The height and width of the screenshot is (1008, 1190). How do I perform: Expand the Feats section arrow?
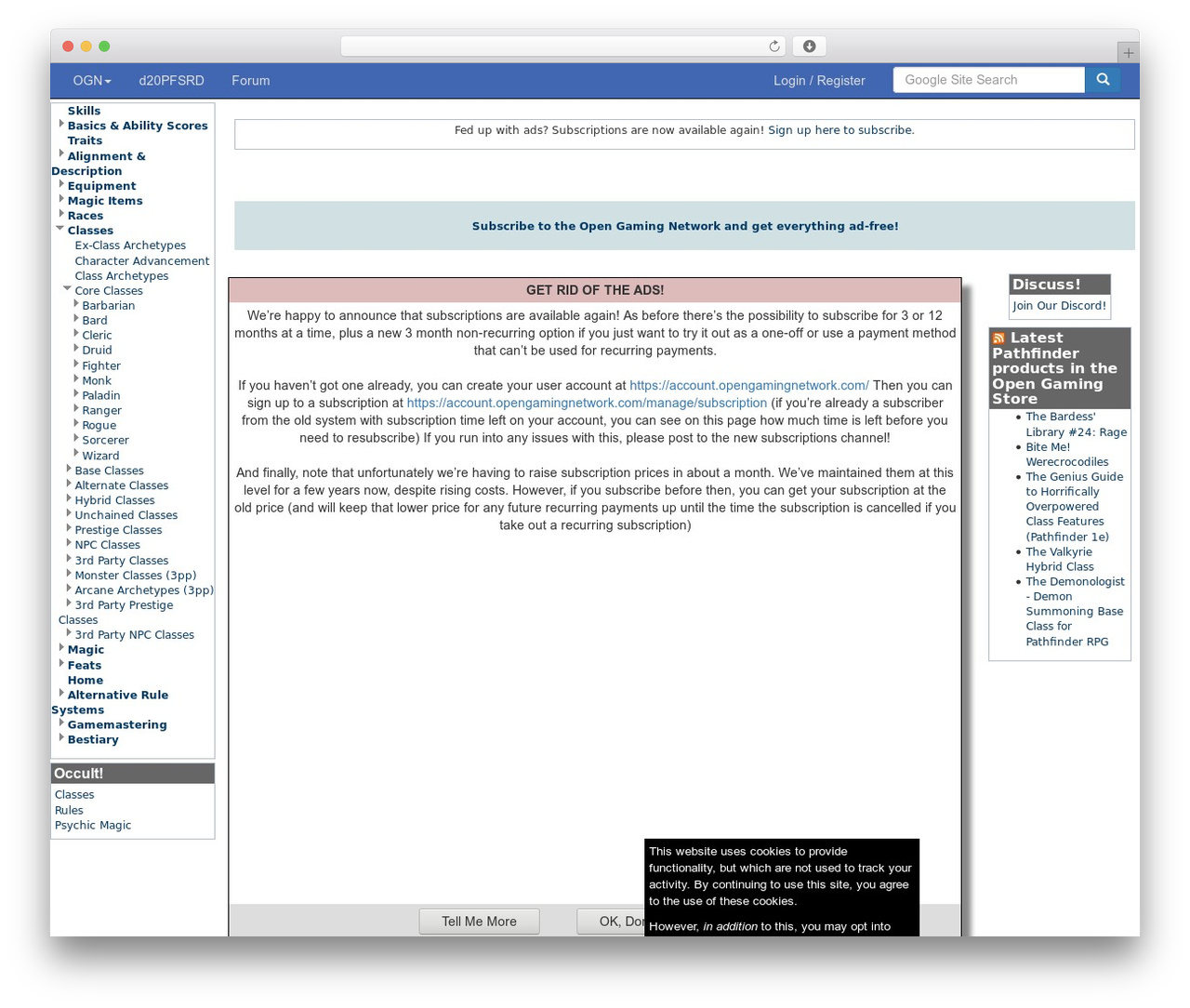click(61, 663)
